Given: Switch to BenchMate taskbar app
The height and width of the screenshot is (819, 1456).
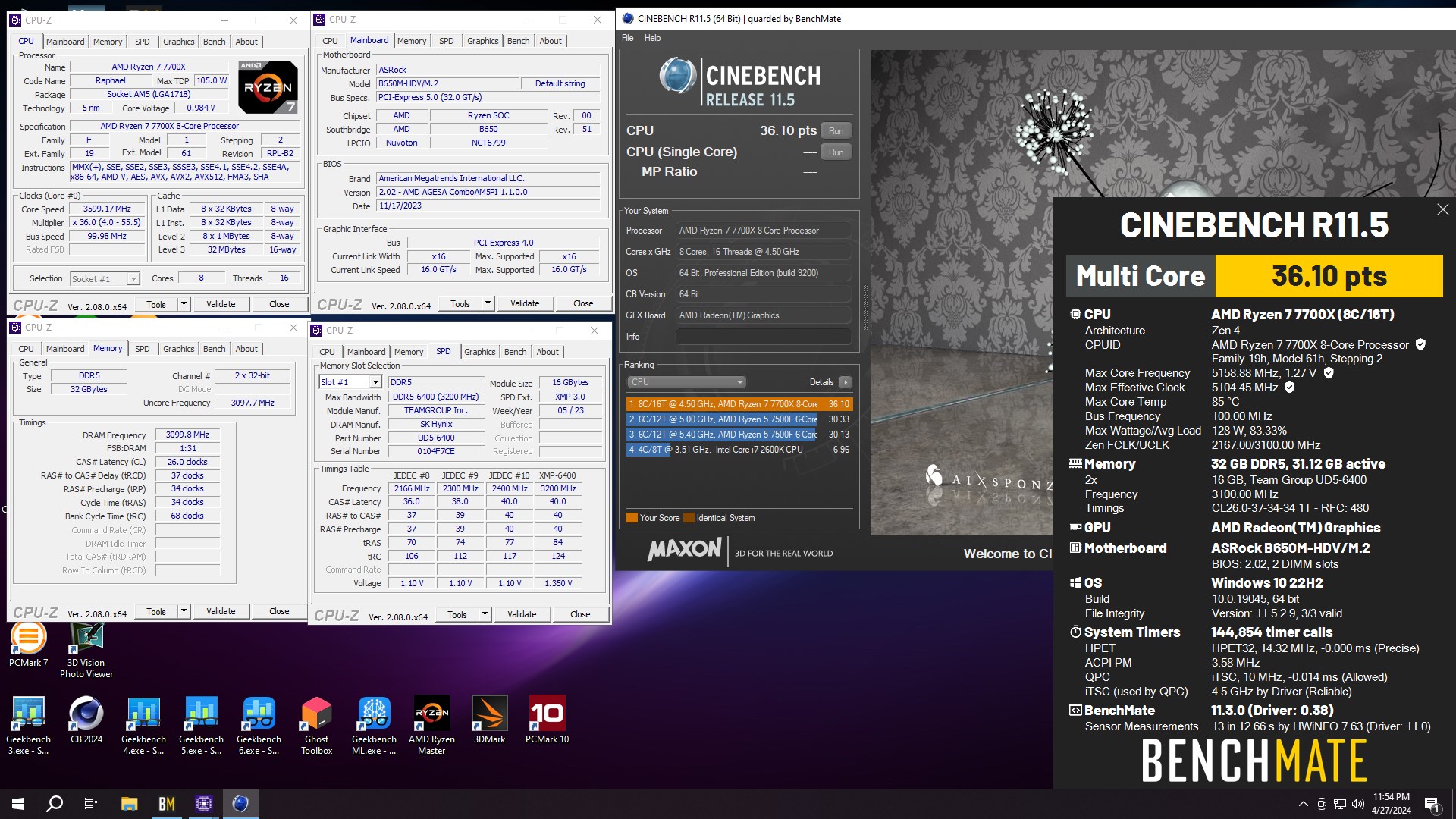Looking at the screenshot, I should 167,804.
